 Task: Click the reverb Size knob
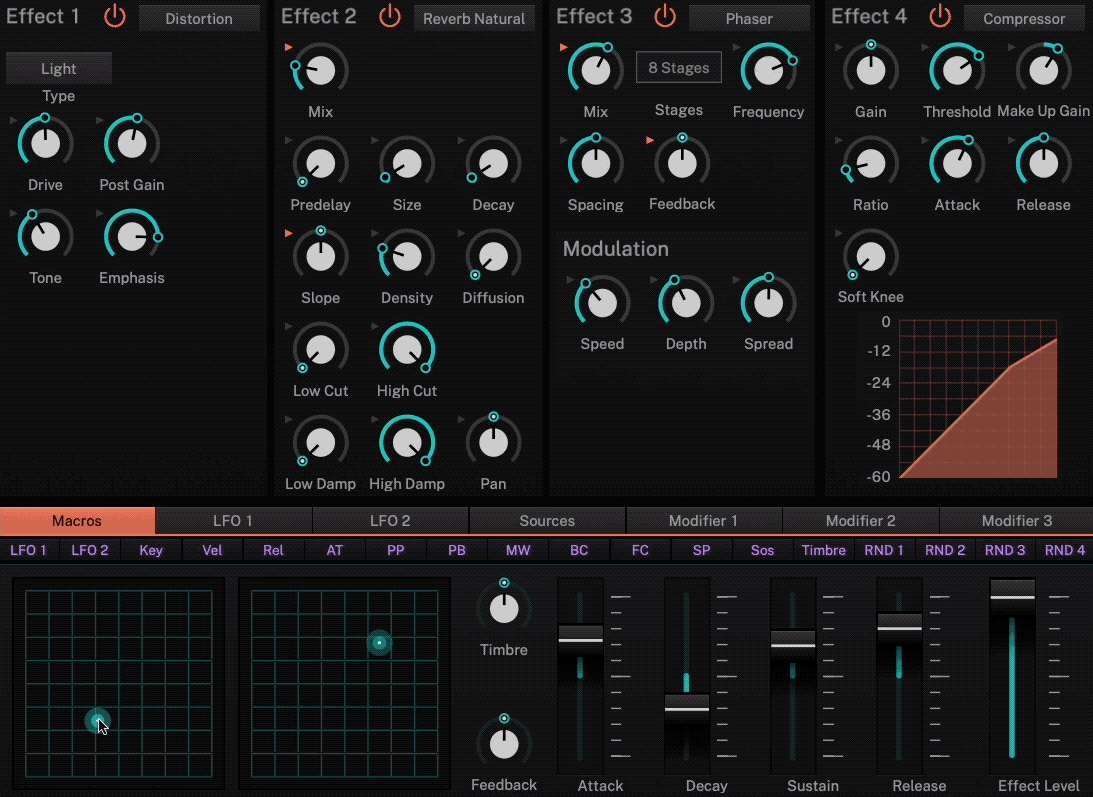pos(407,163)
